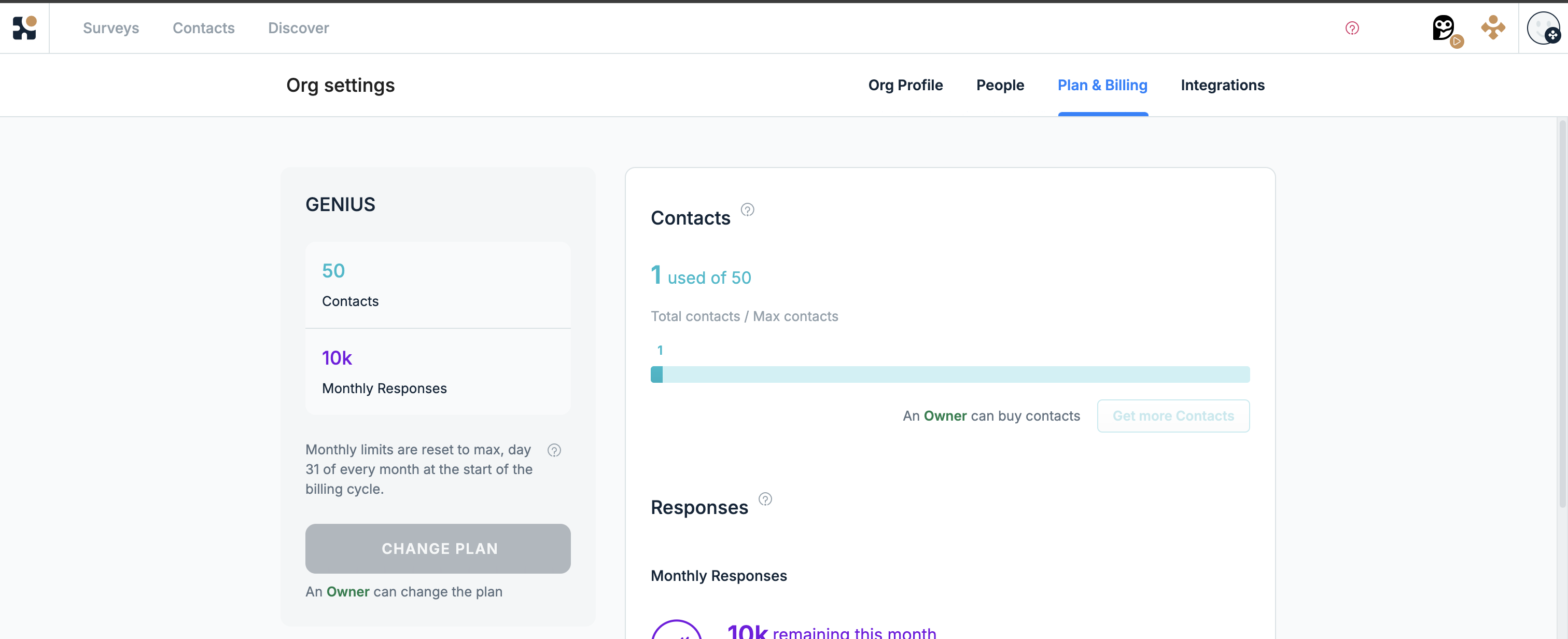Go to Surveys in top navigation
Image resolution: width=1568 pixels, height=639 pixels.
point(111,28)
